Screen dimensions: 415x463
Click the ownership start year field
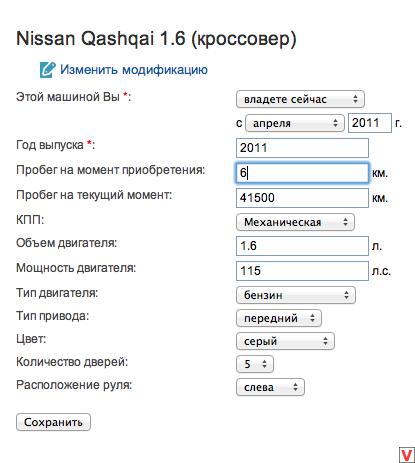(x=370, y=123)
